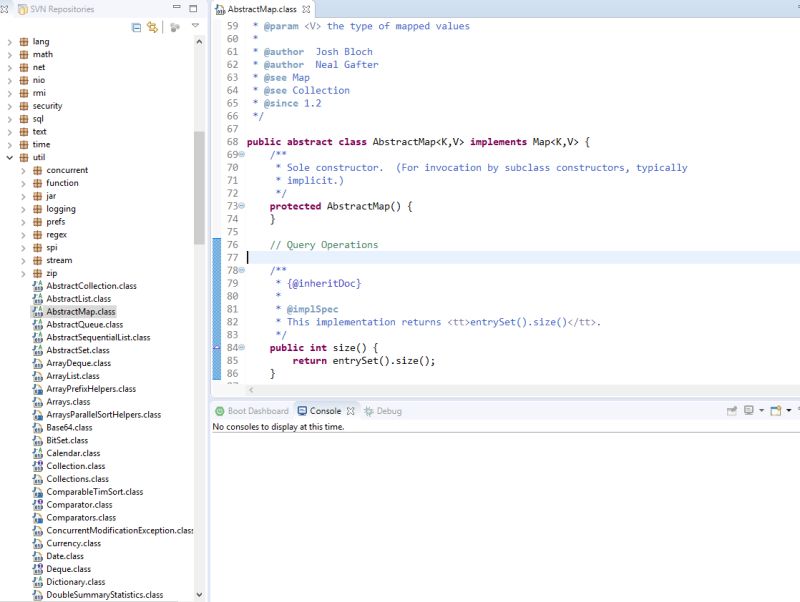800x602 pixels.
Task: Expand the concurrent folder node
Action: click(x=22, y=170)
